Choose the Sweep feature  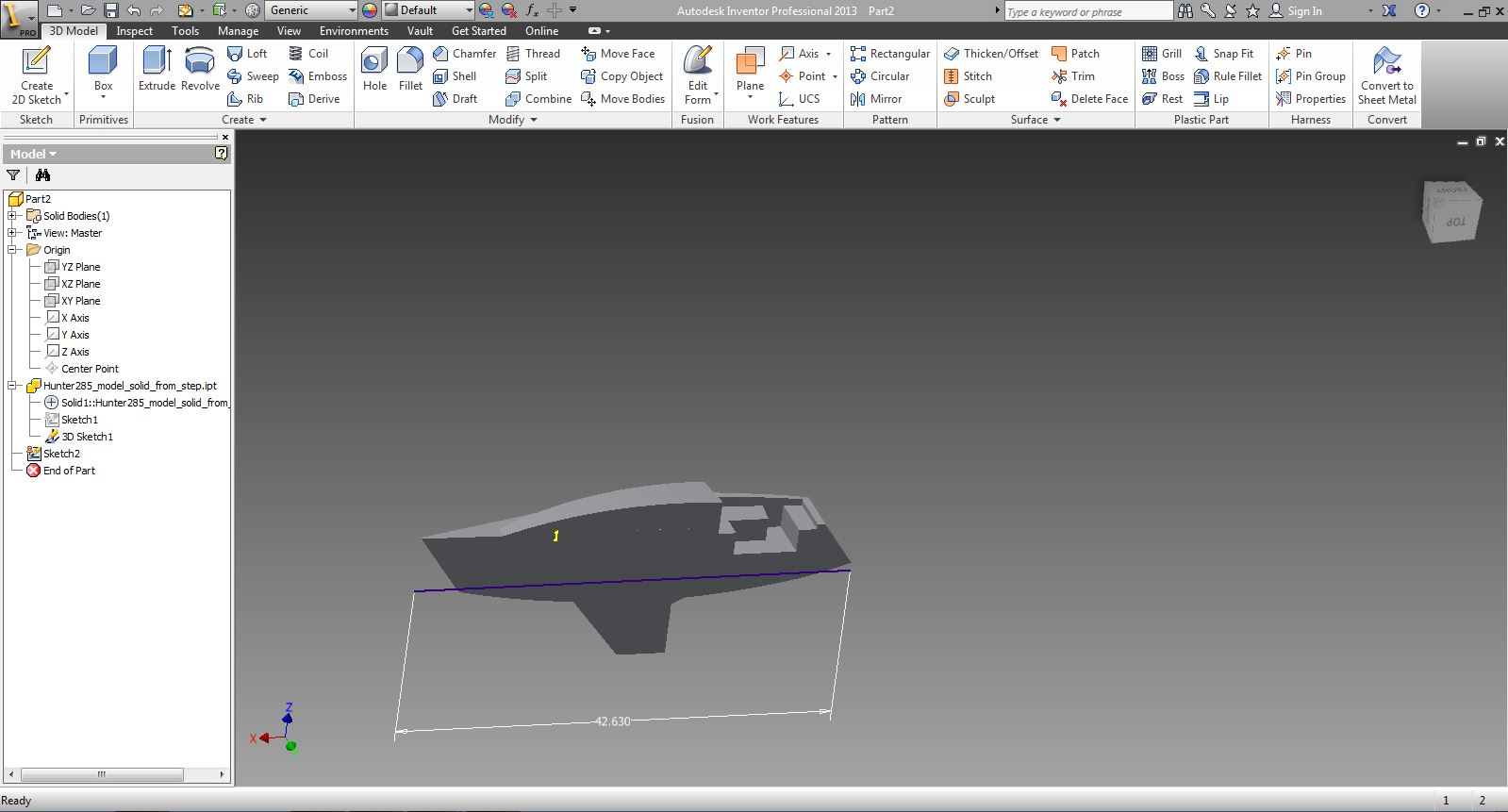click(x=253, y=76)
